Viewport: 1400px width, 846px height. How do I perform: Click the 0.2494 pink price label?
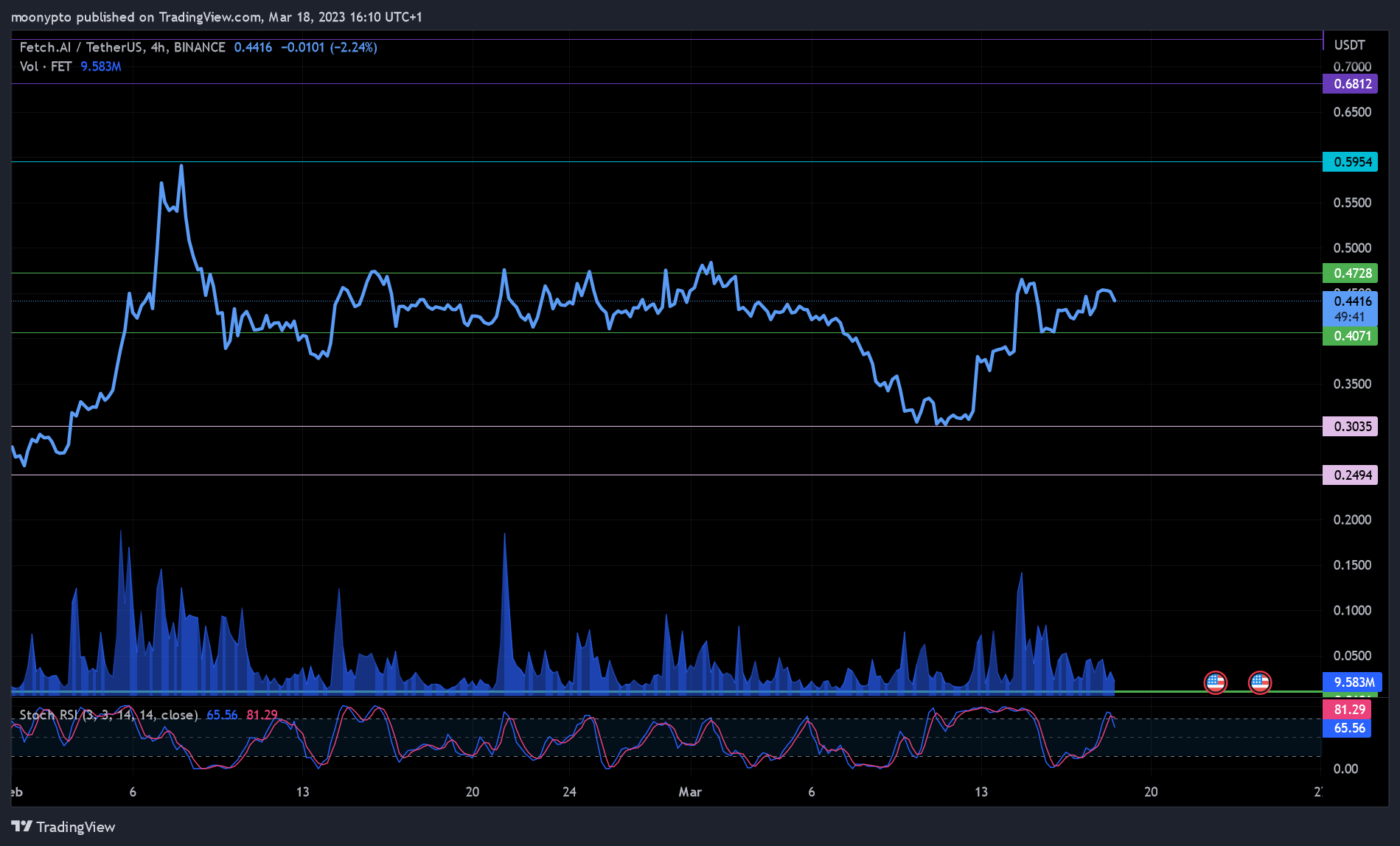click(1350, 475)
